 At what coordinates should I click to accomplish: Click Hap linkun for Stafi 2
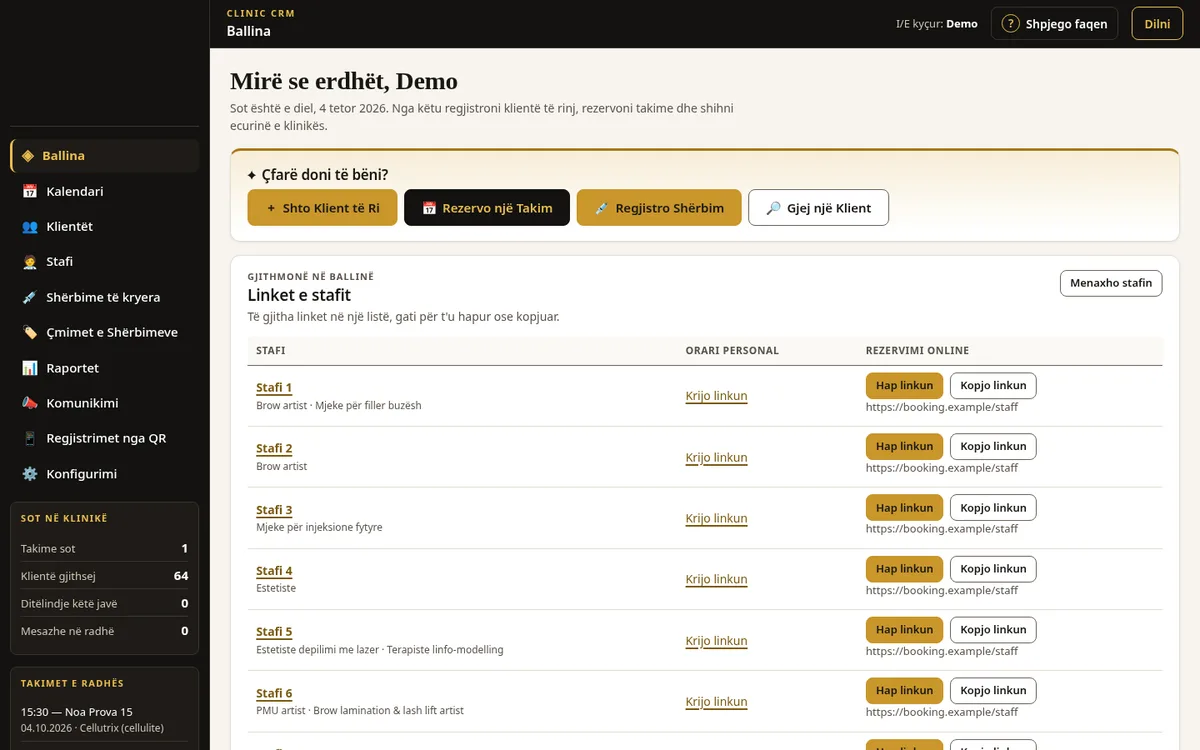[x=904, y=447]
